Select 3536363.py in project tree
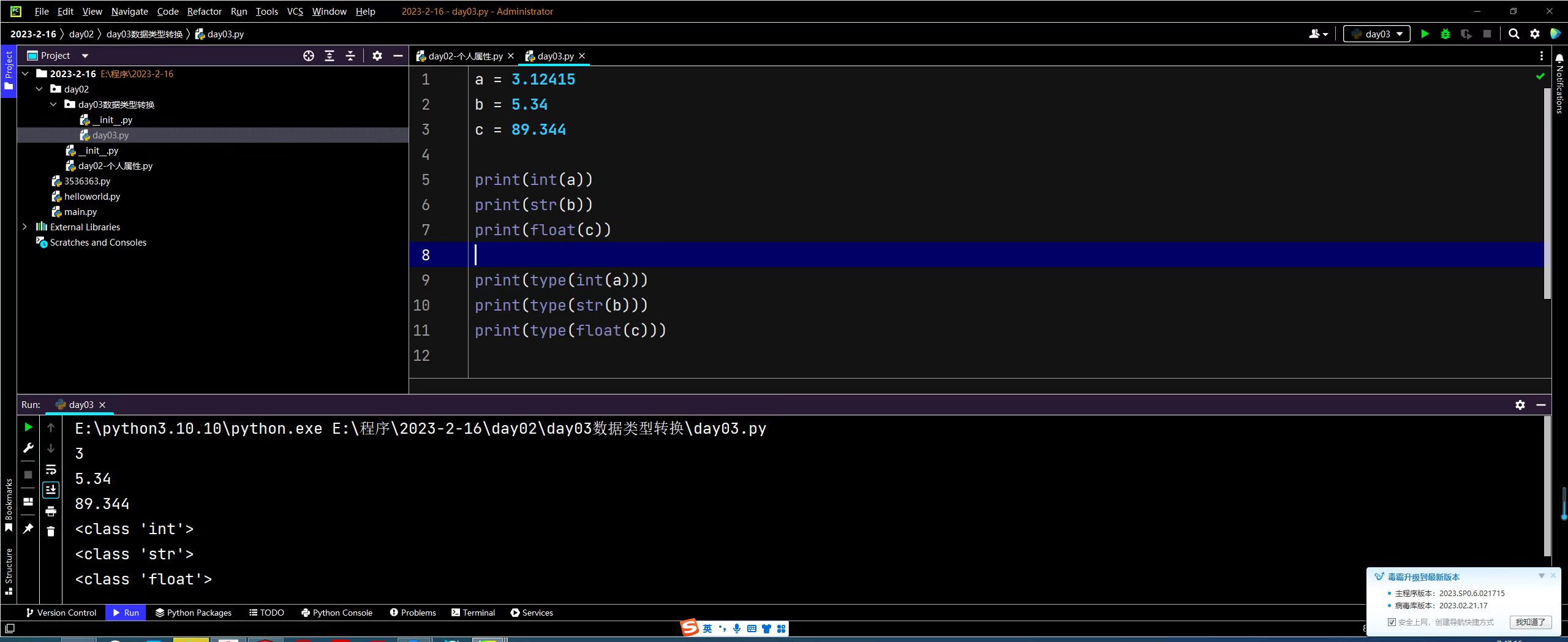This screenshot has width=1568, height=642. coord(87,181)
